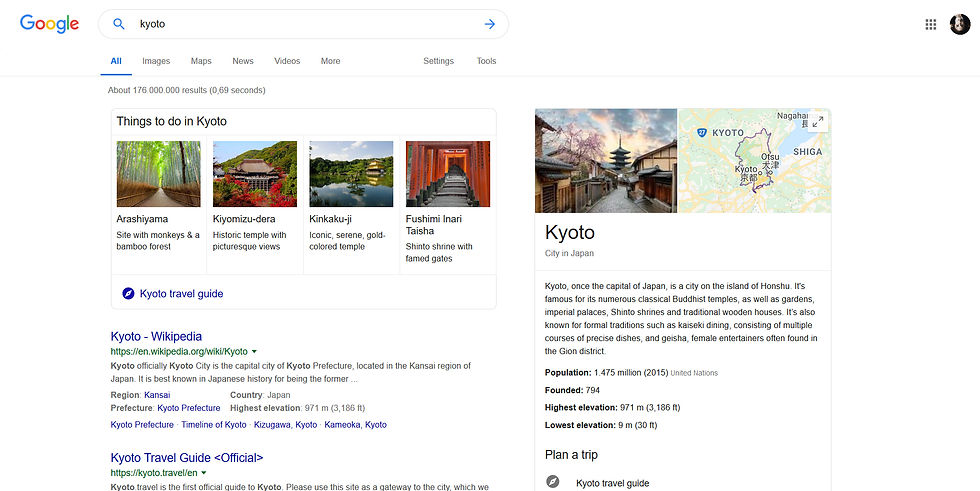Open the Timeline of Kyoto sitelink

(214, 425)
